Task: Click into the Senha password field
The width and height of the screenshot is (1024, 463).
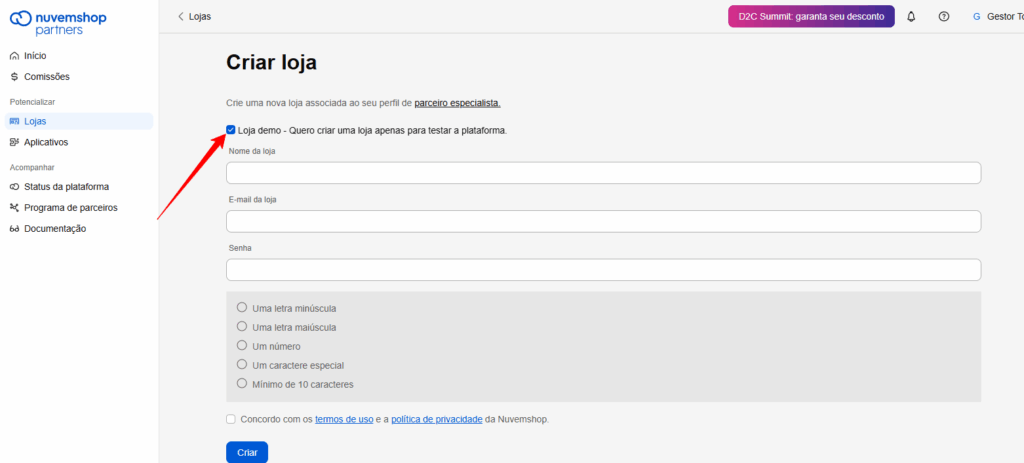Action: tap(603, 270)
